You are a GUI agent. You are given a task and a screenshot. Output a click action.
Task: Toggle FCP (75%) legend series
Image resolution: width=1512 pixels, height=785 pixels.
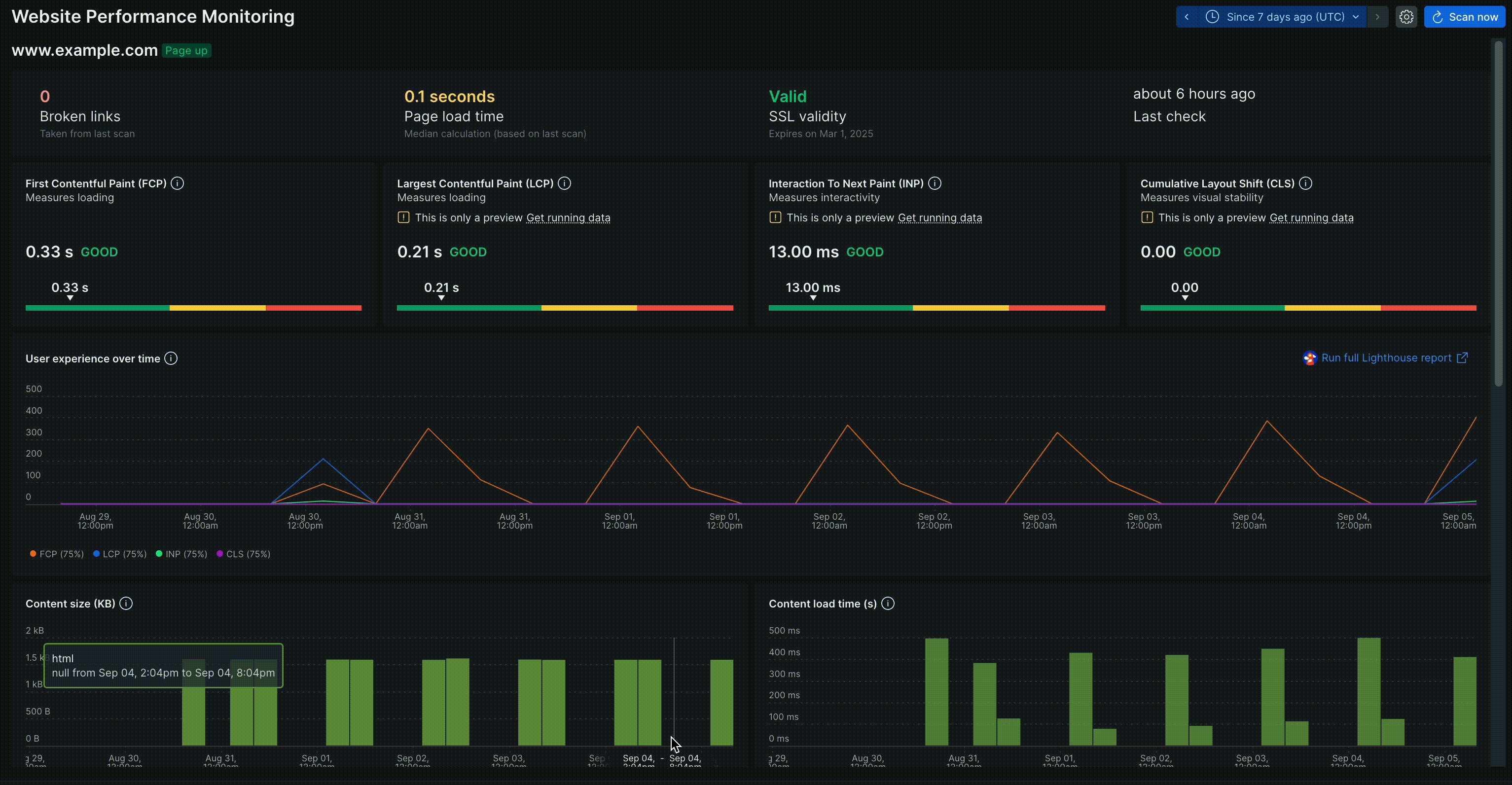57,554
